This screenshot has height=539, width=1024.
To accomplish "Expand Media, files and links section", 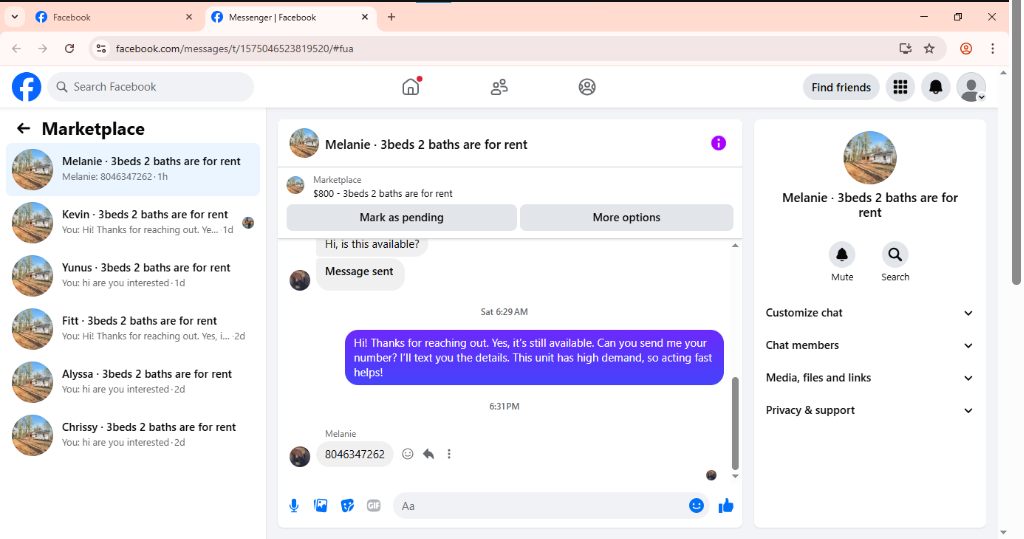I will pyautogui.click(x=869, y=378).
